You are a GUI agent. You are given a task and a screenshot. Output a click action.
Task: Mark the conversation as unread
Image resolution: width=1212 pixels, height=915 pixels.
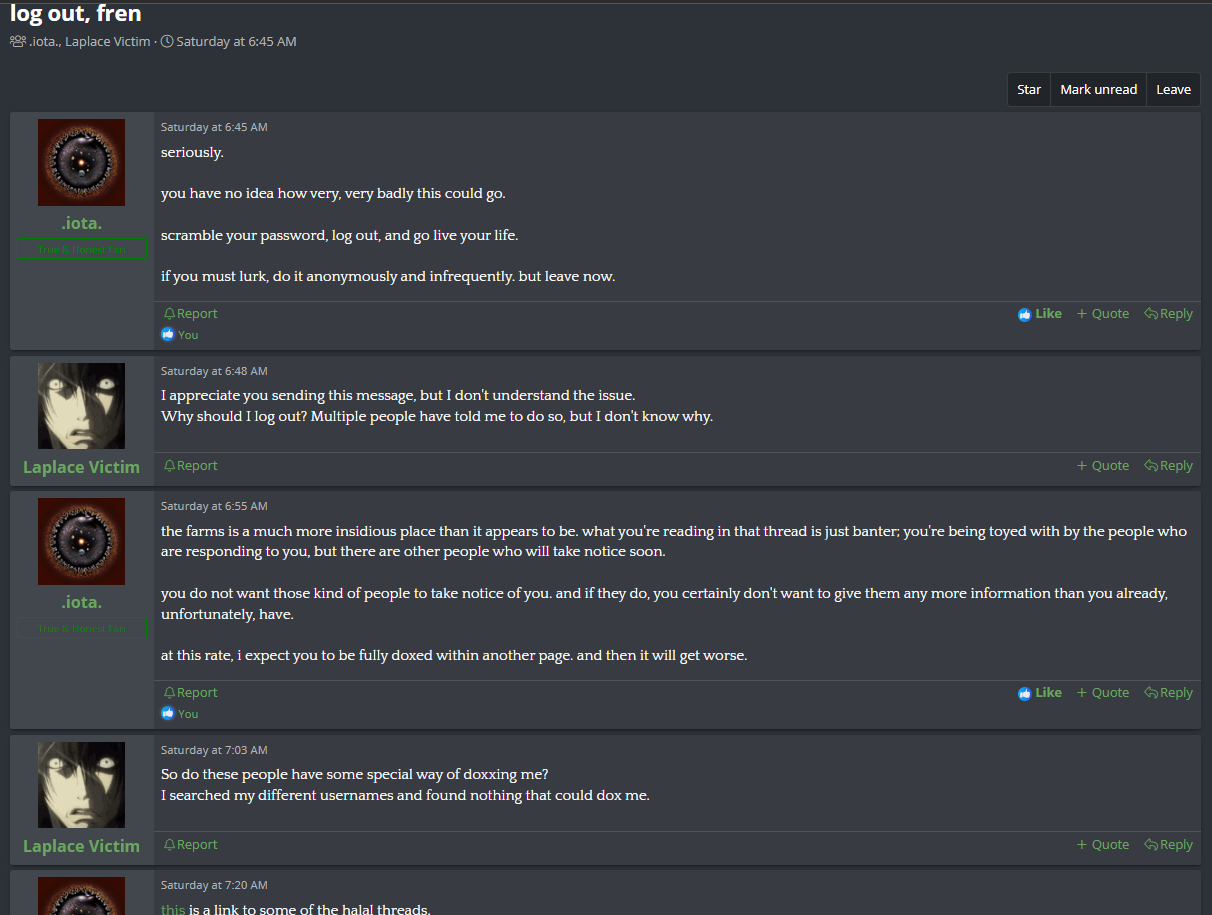1098,89
